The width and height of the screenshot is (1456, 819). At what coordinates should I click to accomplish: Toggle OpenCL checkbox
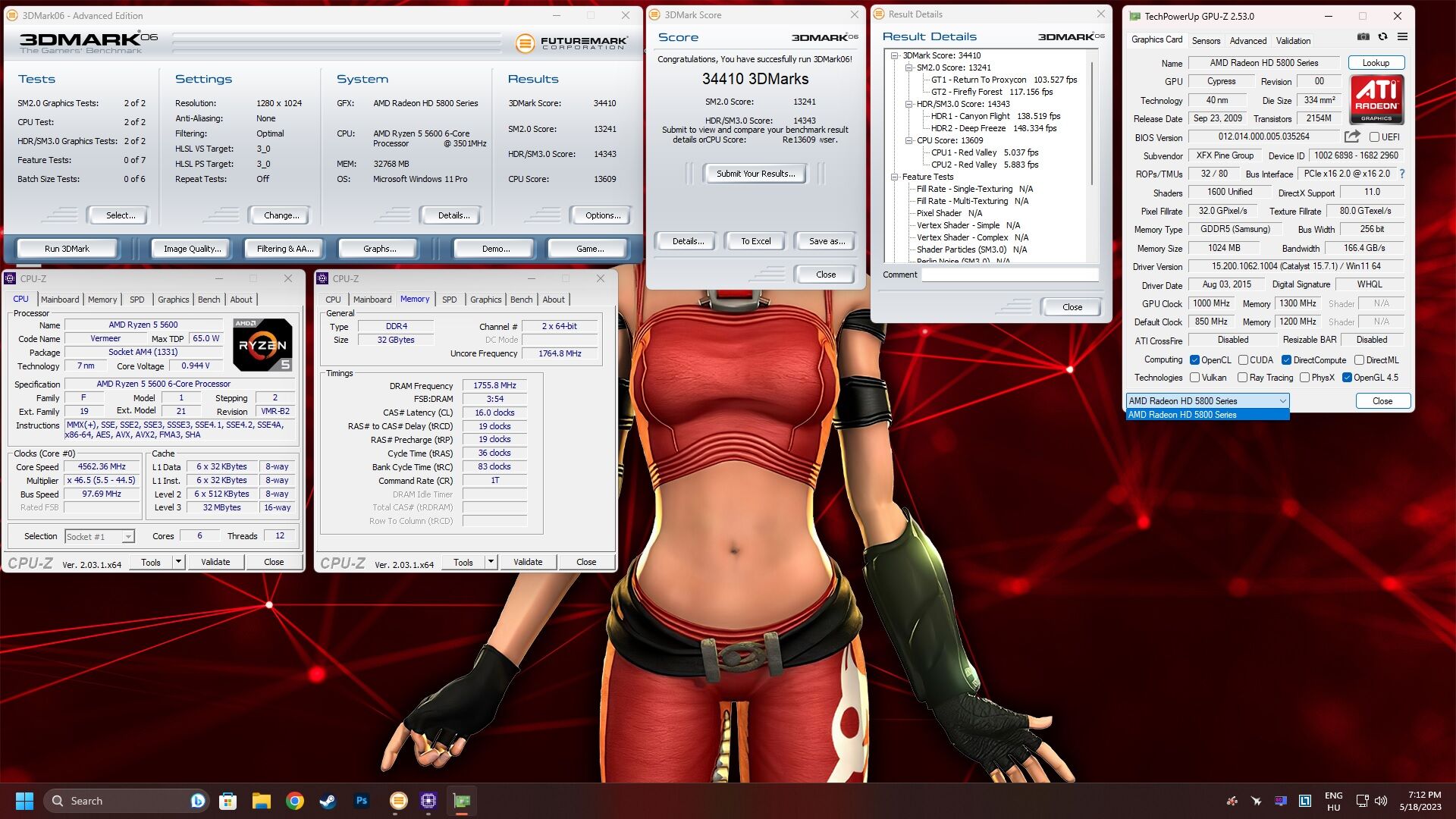coord(1195,360)
